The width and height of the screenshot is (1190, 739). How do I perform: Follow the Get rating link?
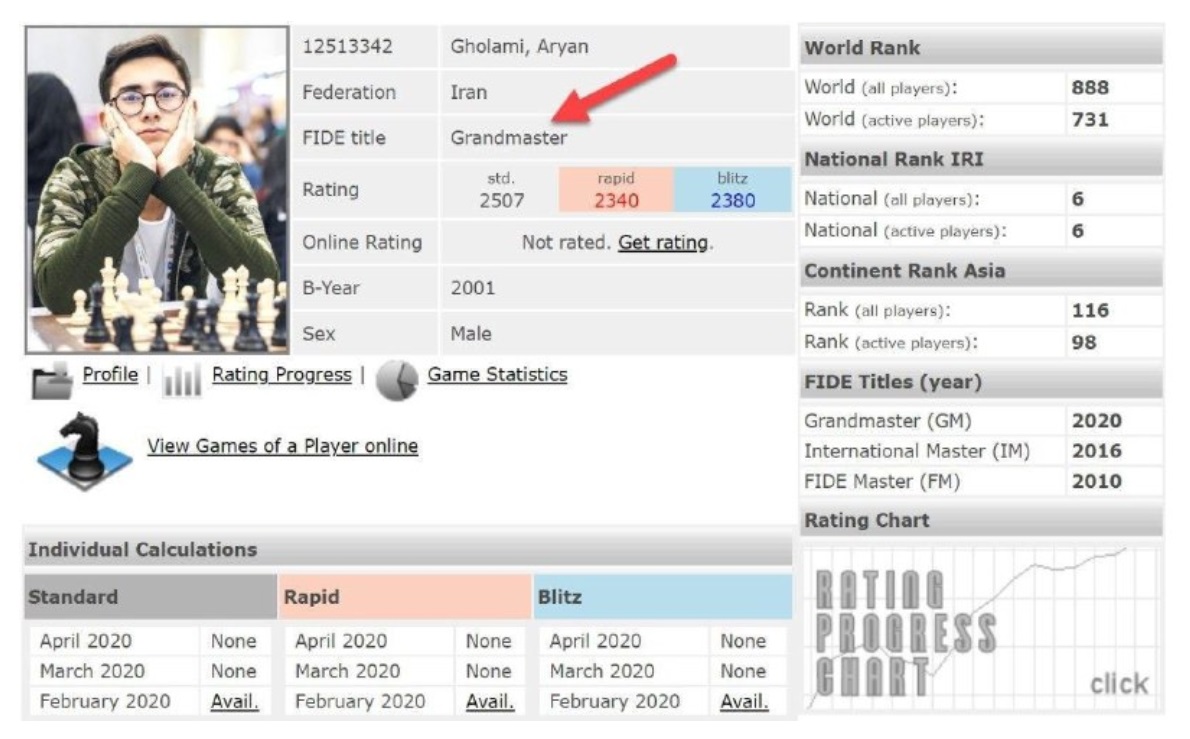point(663,243)
